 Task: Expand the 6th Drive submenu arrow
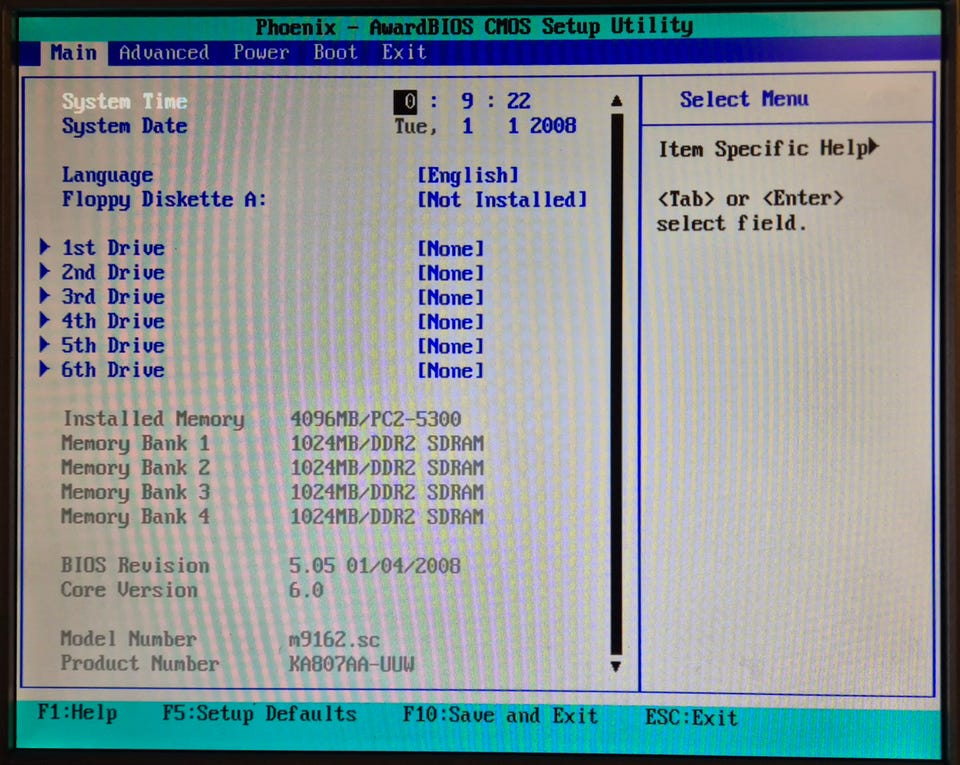(45, 368)
